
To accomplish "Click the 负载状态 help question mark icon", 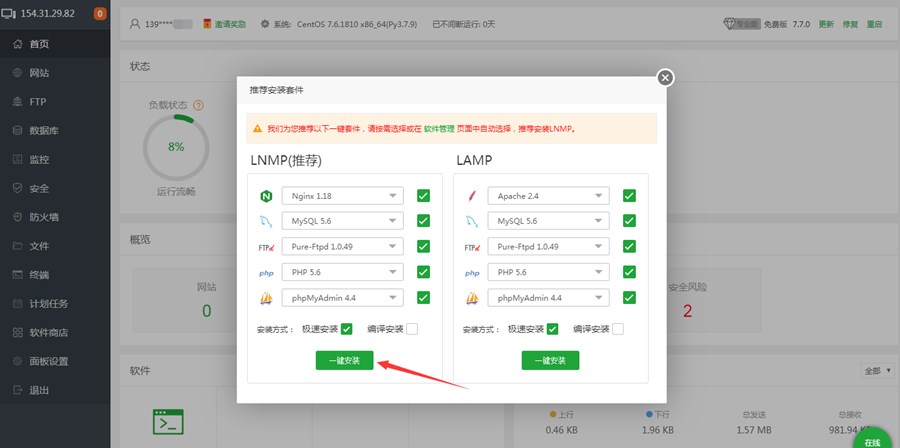I will [x=199, y=106].
